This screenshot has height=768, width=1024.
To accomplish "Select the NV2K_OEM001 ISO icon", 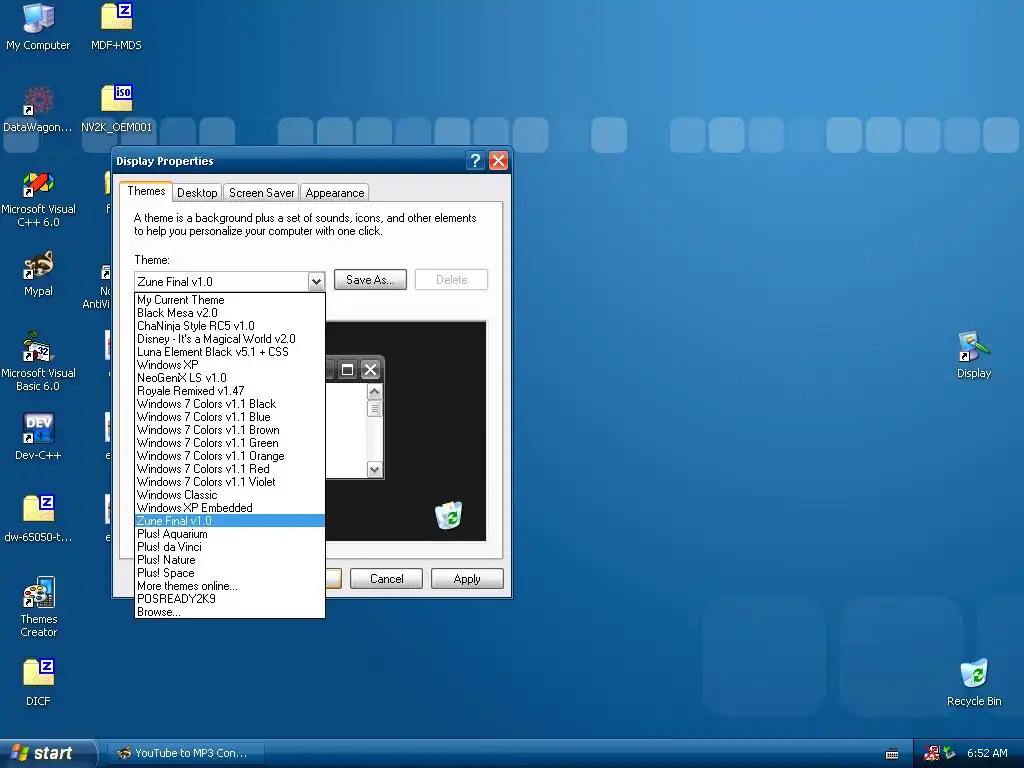I will point(116,109).
